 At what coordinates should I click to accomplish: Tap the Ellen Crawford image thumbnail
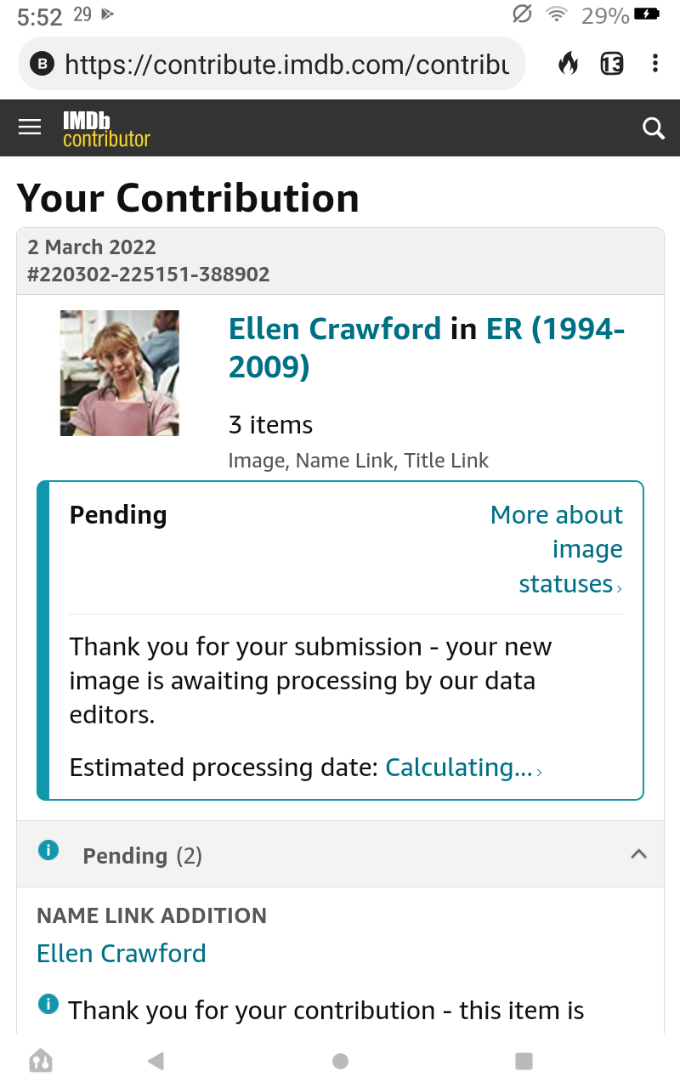coord(120,373)
